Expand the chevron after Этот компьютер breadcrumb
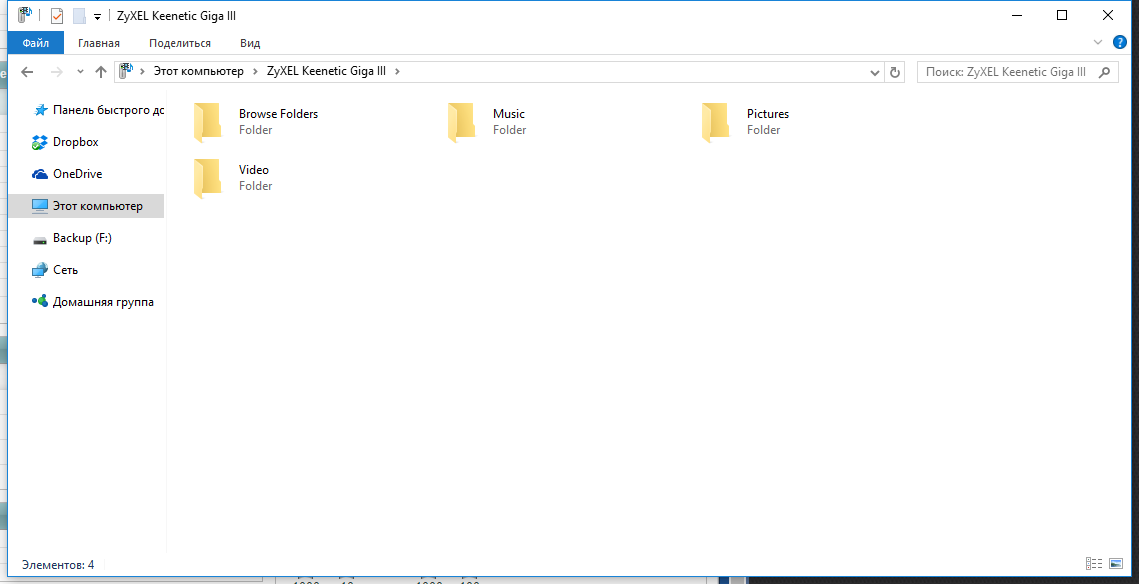 point(255,71)
